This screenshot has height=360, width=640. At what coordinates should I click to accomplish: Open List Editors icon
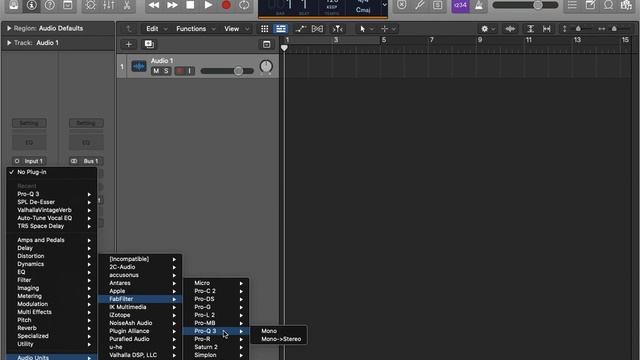coord(572,5)
